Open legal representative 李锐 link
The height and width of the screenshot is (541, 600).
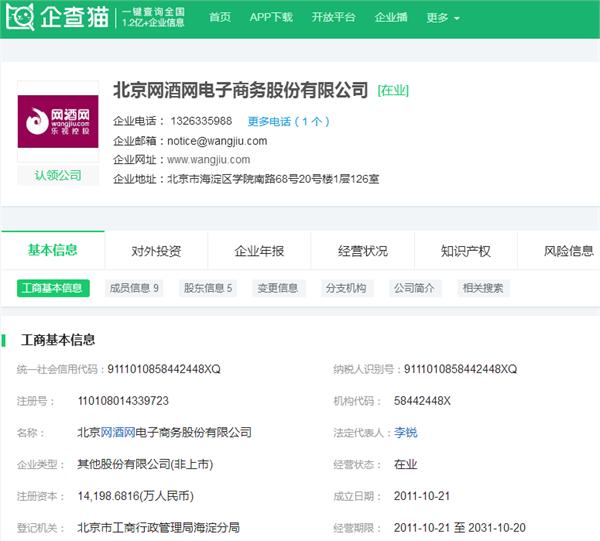pyautogui.click(x=406, y=433)
